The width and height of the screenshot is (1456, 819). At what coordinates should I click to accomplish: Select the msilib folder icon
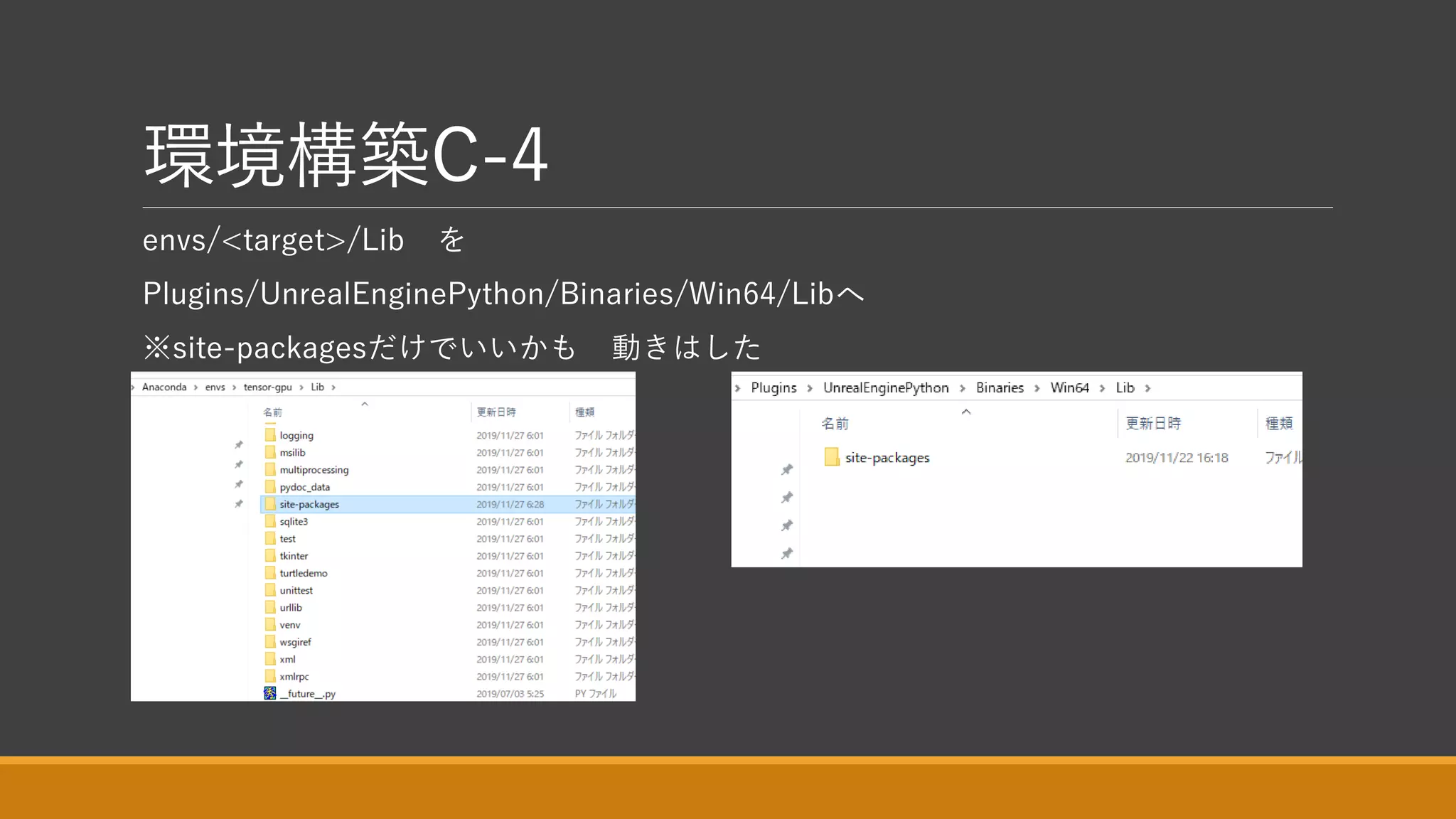[270, 452]
